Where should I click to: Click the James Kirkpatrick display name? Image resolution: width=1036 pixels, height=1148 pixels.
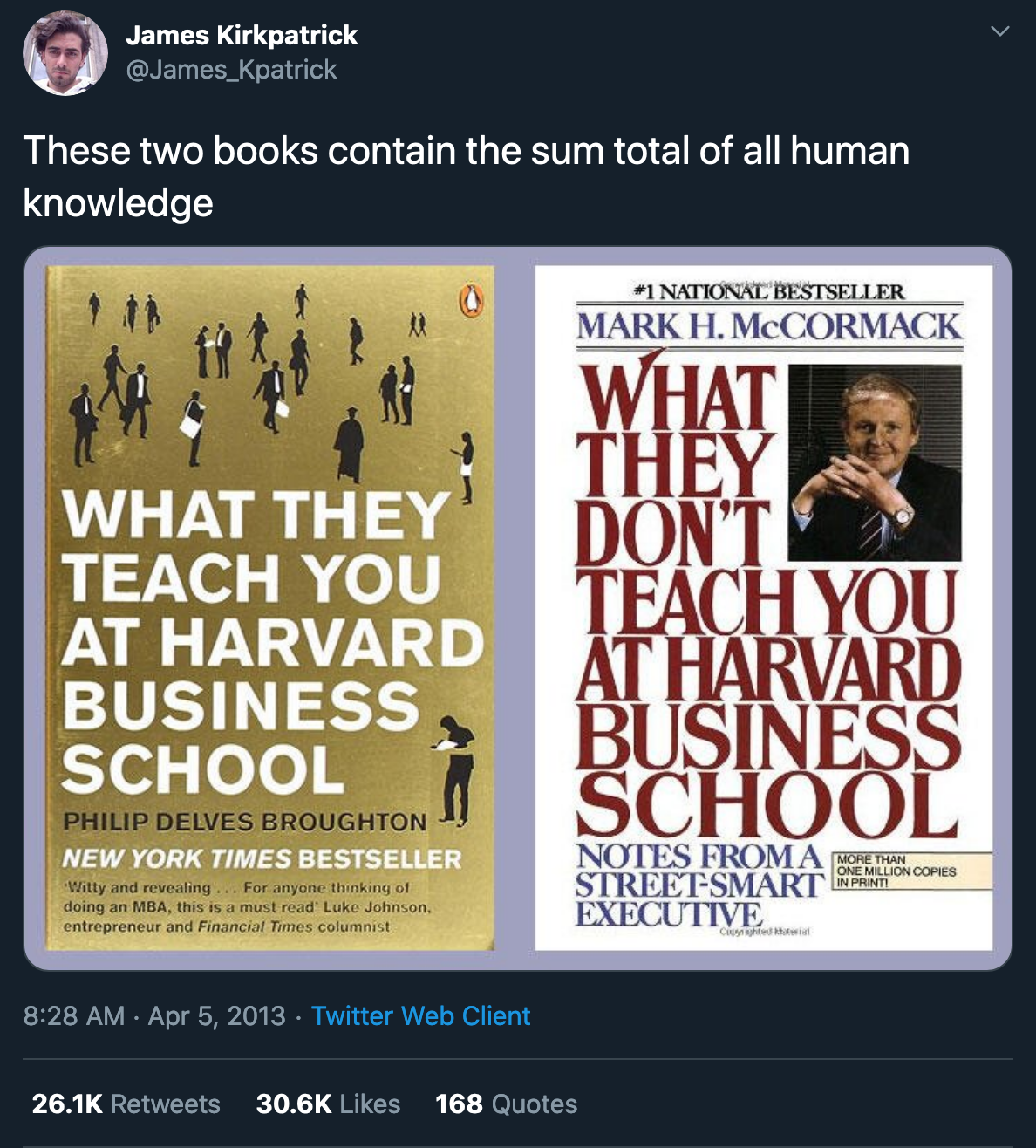pyautogui.click(x=242, y=35)
